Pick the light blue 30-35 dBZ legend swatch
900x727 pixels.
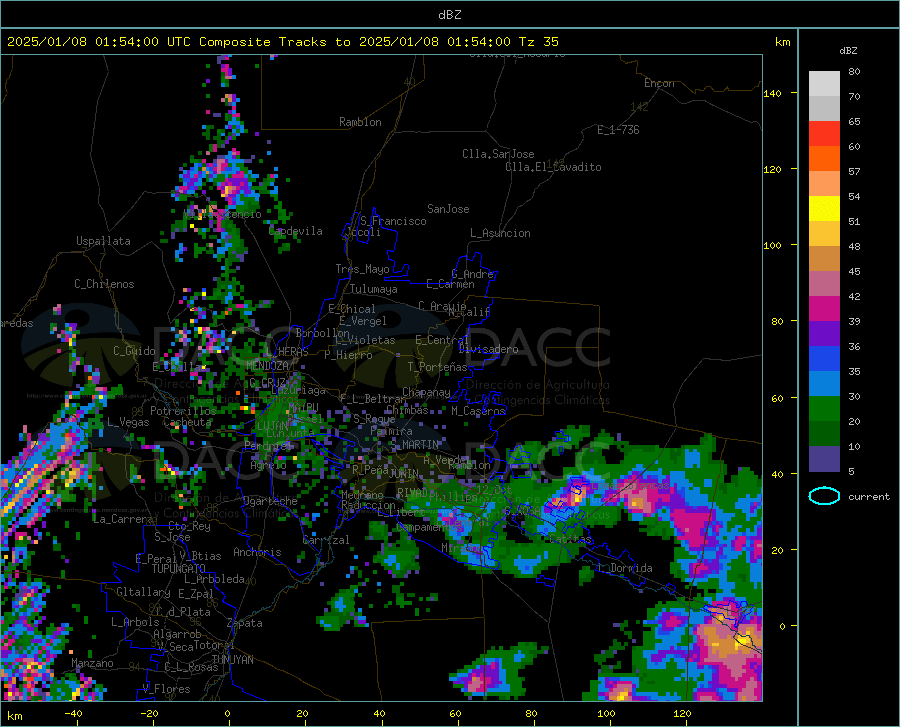824,384
